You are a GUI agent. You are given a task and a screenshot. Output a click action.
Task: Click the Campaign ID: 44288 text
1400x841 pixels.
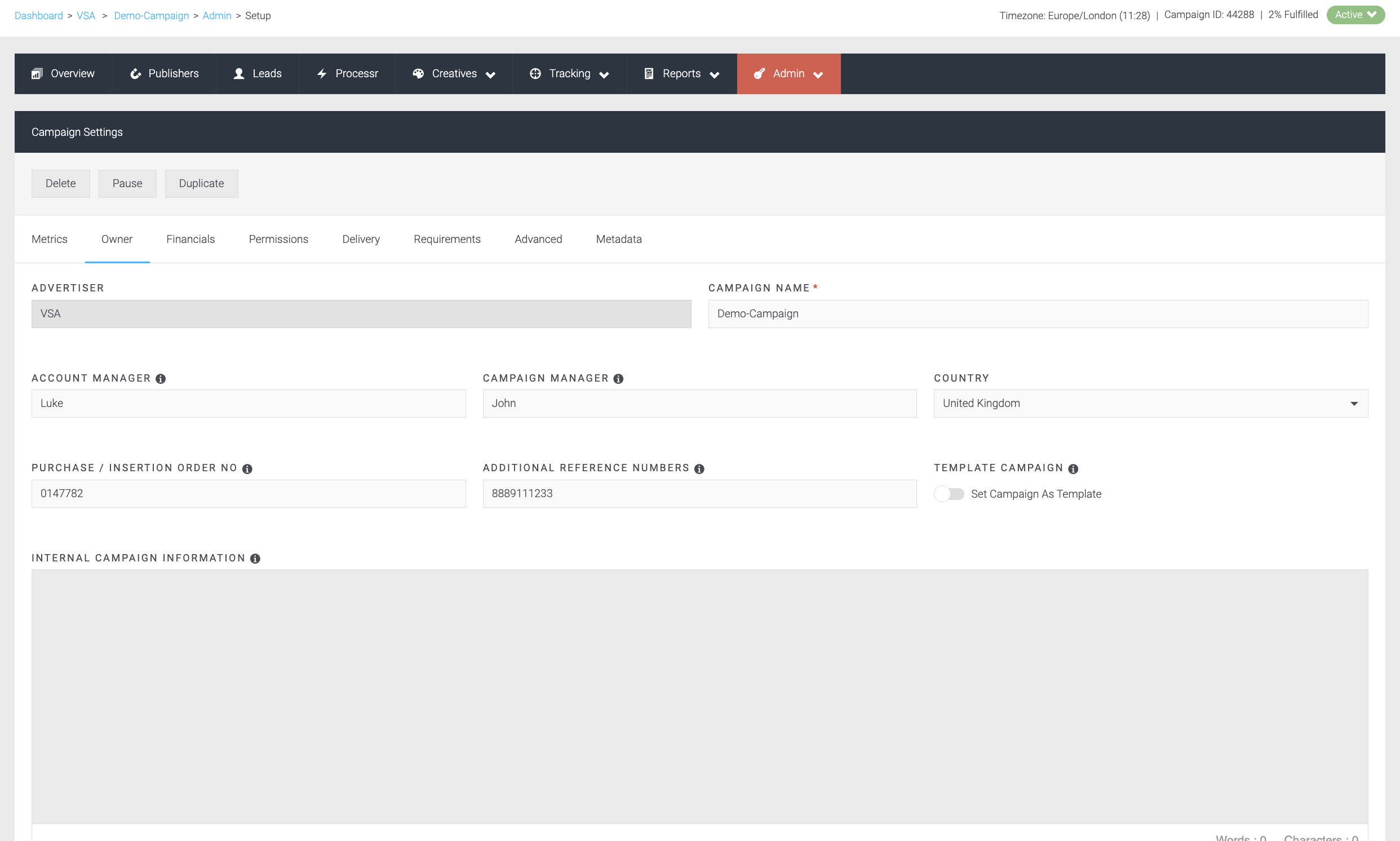pos(1209,15)
